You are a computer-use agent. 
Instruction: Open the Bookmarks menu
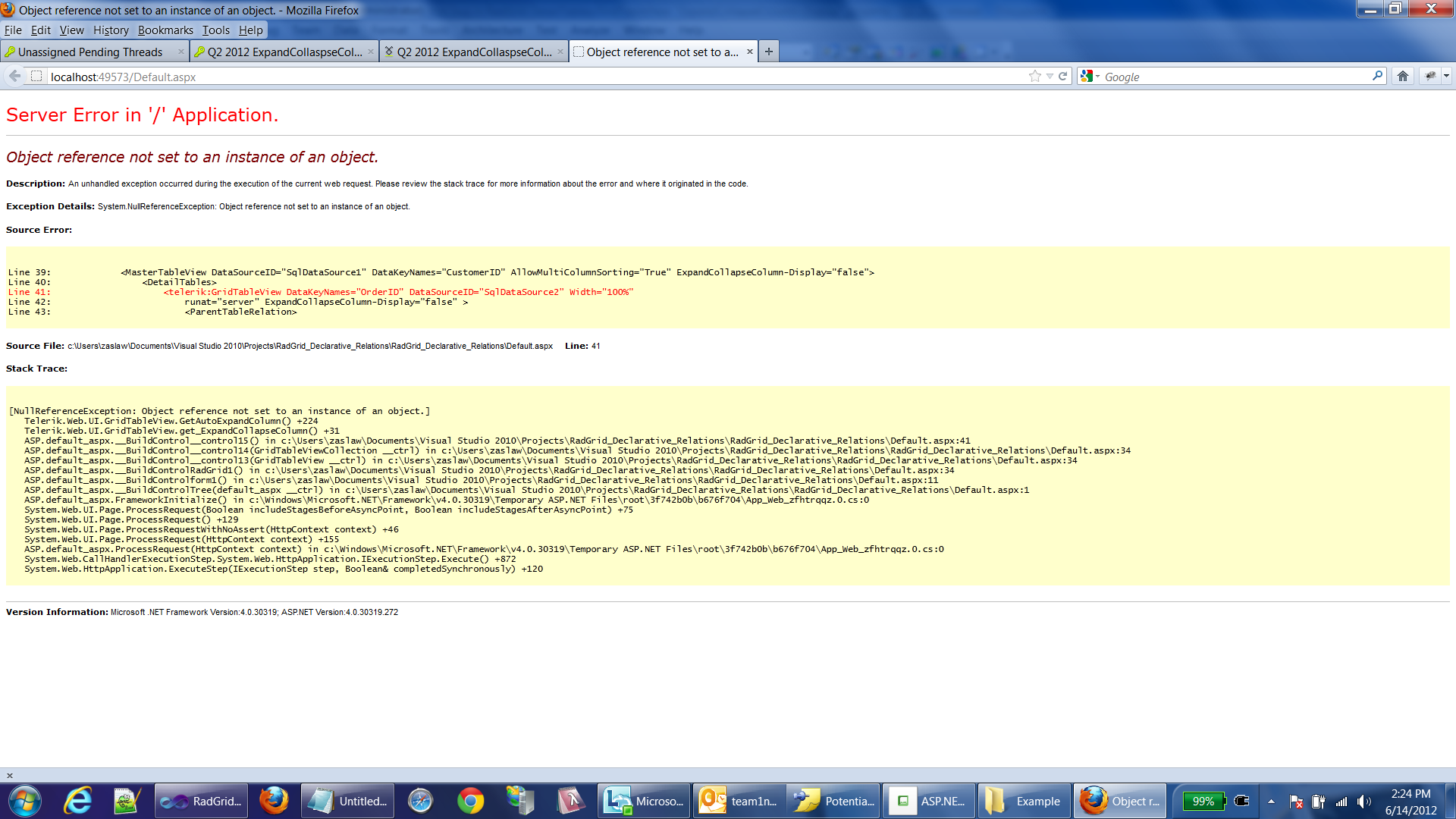[165, 30]
